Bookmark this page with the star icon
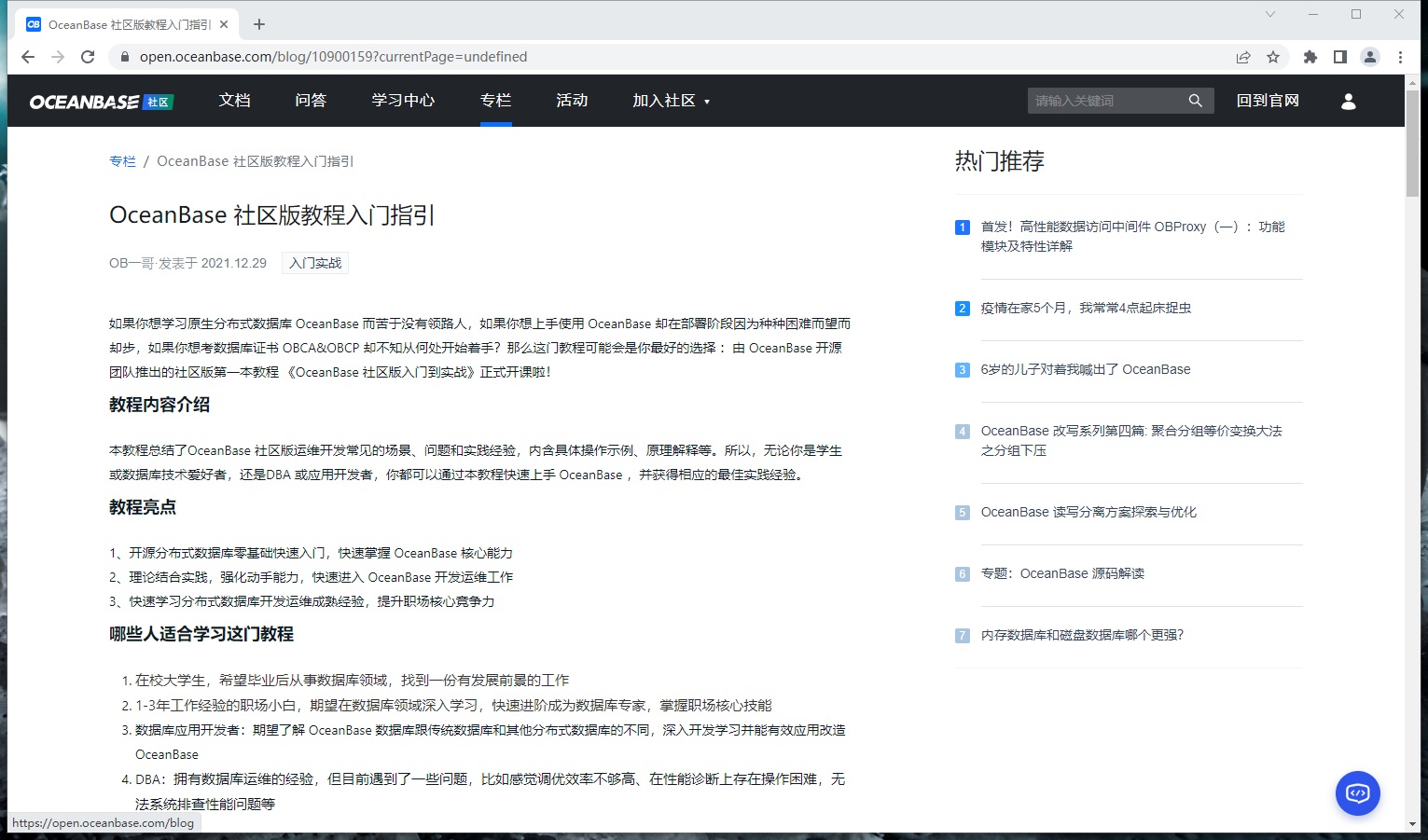Viewport: 1428px width, 840px height. point(1273,57)
